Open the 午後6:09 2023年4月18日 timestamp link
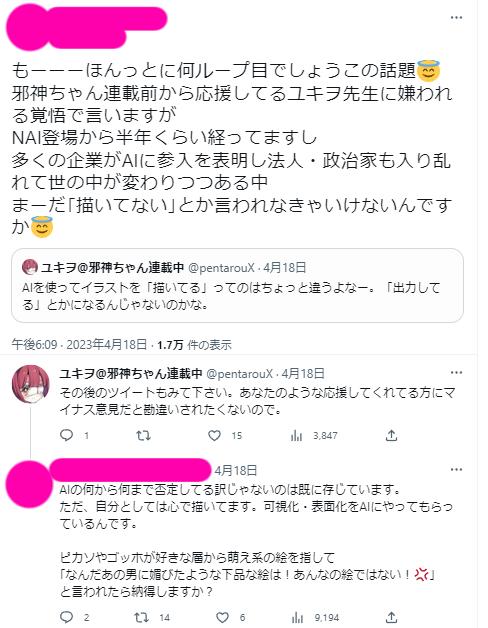 pos(79,344)
